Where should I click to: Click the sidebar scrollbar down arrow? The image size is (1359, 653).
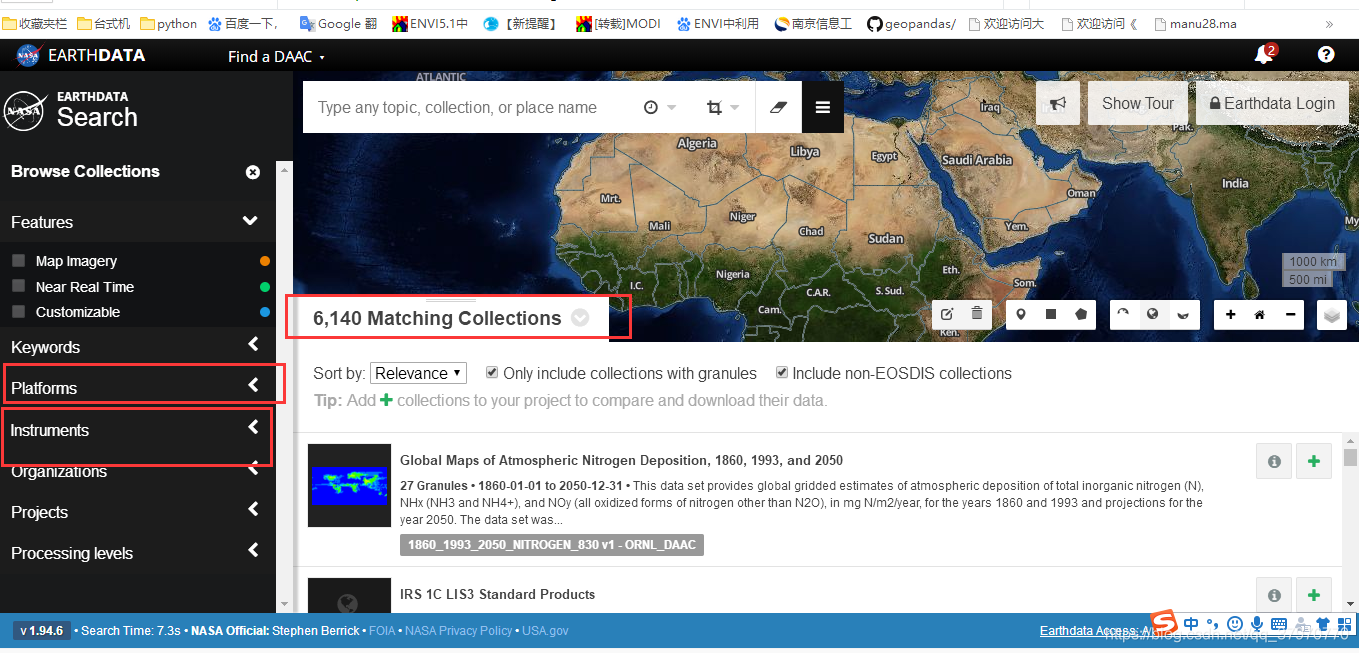click(284, 603)
